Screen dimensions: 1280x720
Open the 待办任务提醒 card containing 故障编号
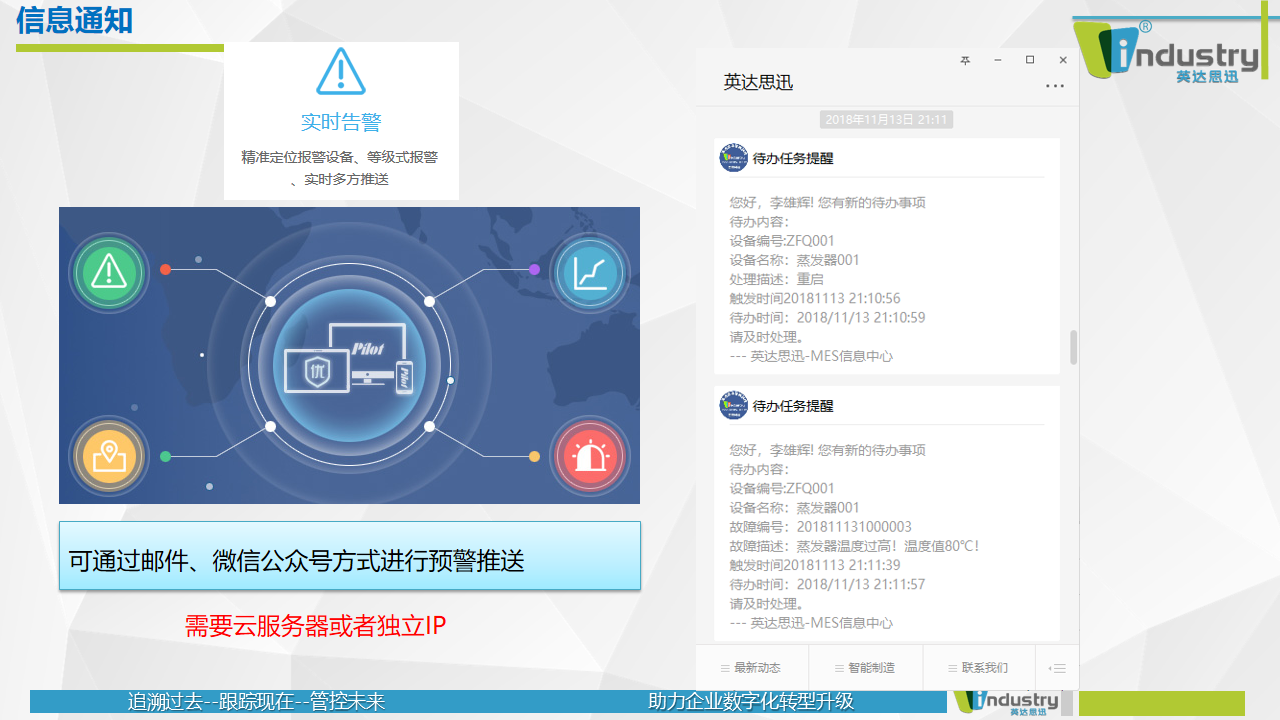tap(887, 513)
